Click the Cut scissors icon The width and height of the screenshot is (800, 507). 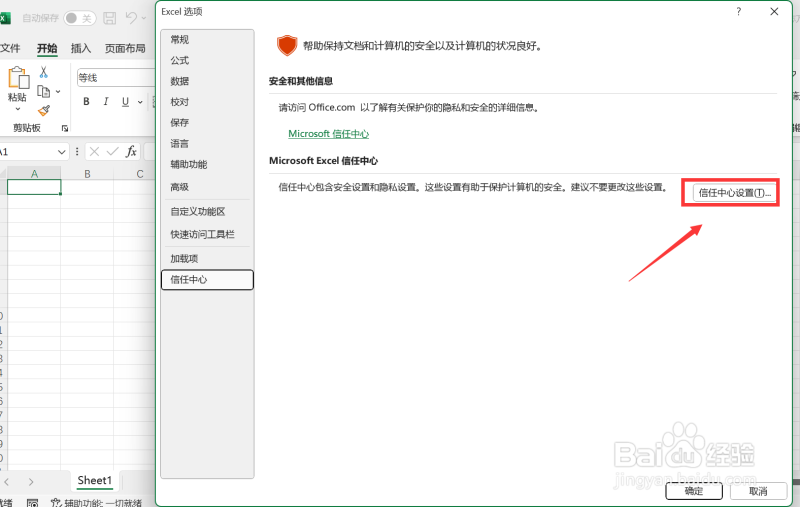pyautogui.click(x=44, y=72)
